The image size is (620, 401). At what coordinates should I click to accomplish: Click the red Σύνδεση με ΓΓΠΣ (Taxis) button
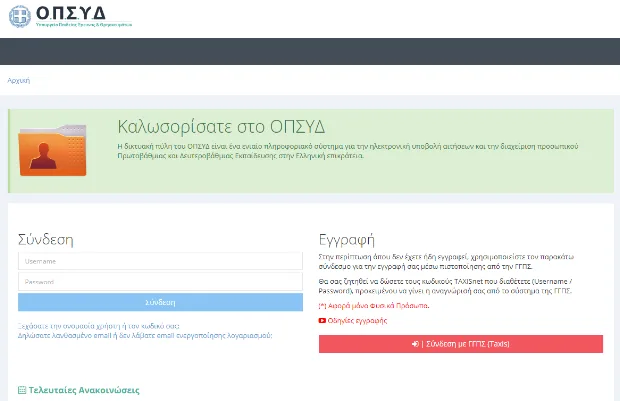point(461,344)
